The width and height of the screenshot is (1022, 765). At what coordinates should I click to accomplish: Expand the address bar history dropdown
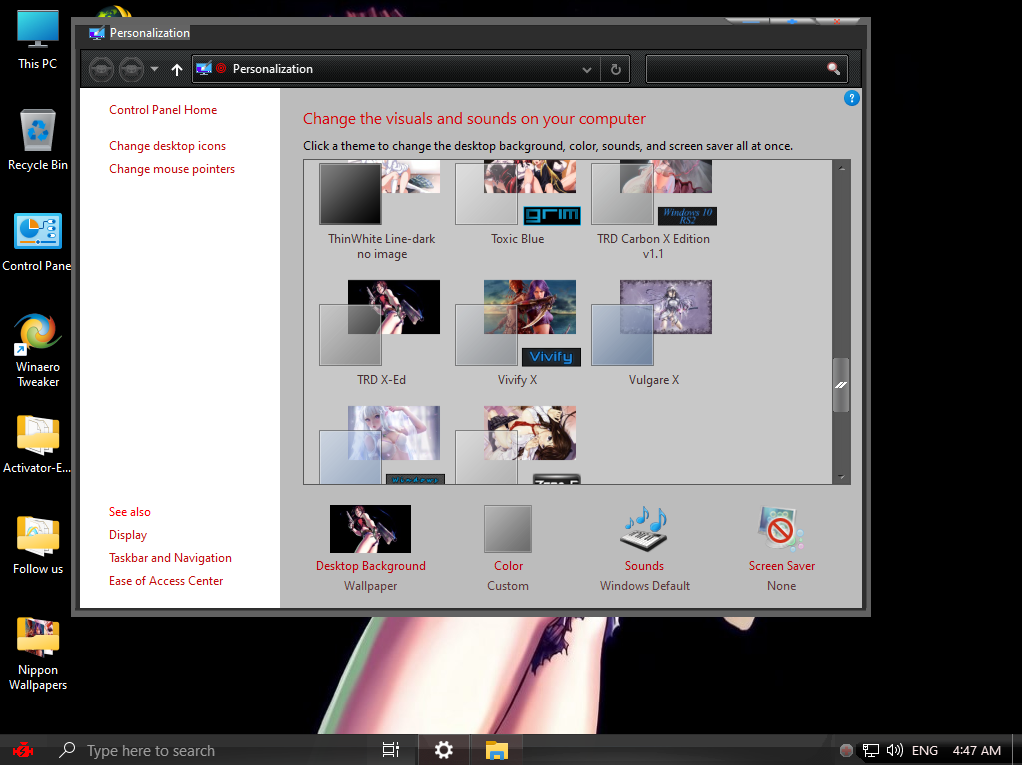(587, 70)
